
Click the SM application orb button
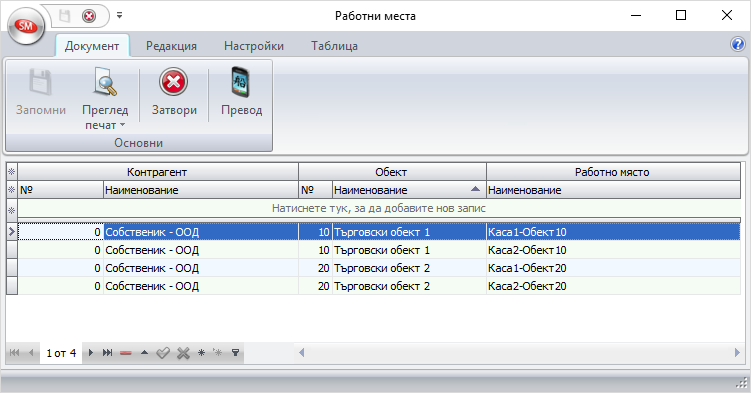tap(26, 26)
